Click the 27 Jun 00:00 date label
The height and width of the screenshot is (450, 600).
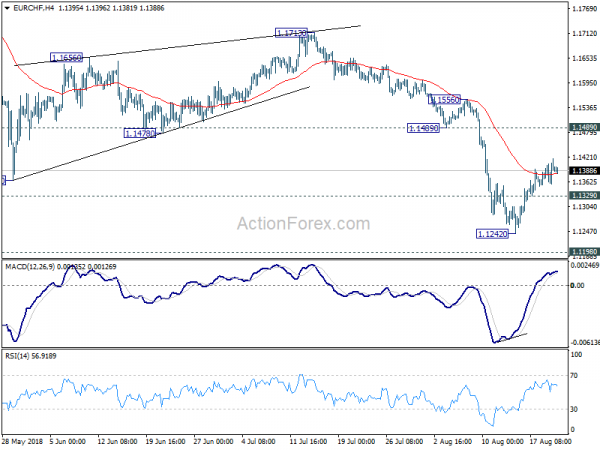(x=214, y=442)
